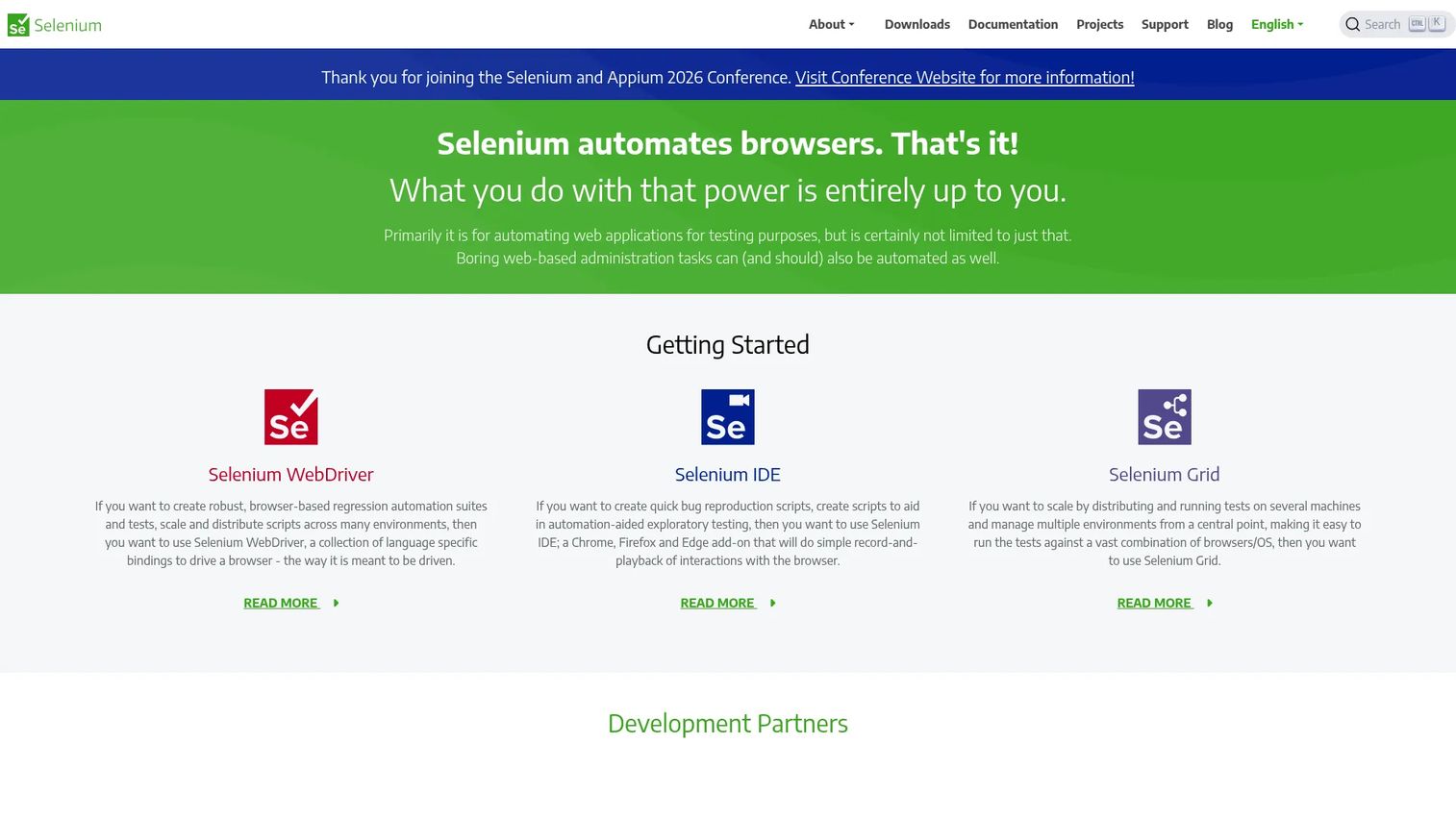1456x818 pixels.
Task: Click the arrow icon after WebDriver's Read More
Action: pyautogui.click(x=336, y=604)
